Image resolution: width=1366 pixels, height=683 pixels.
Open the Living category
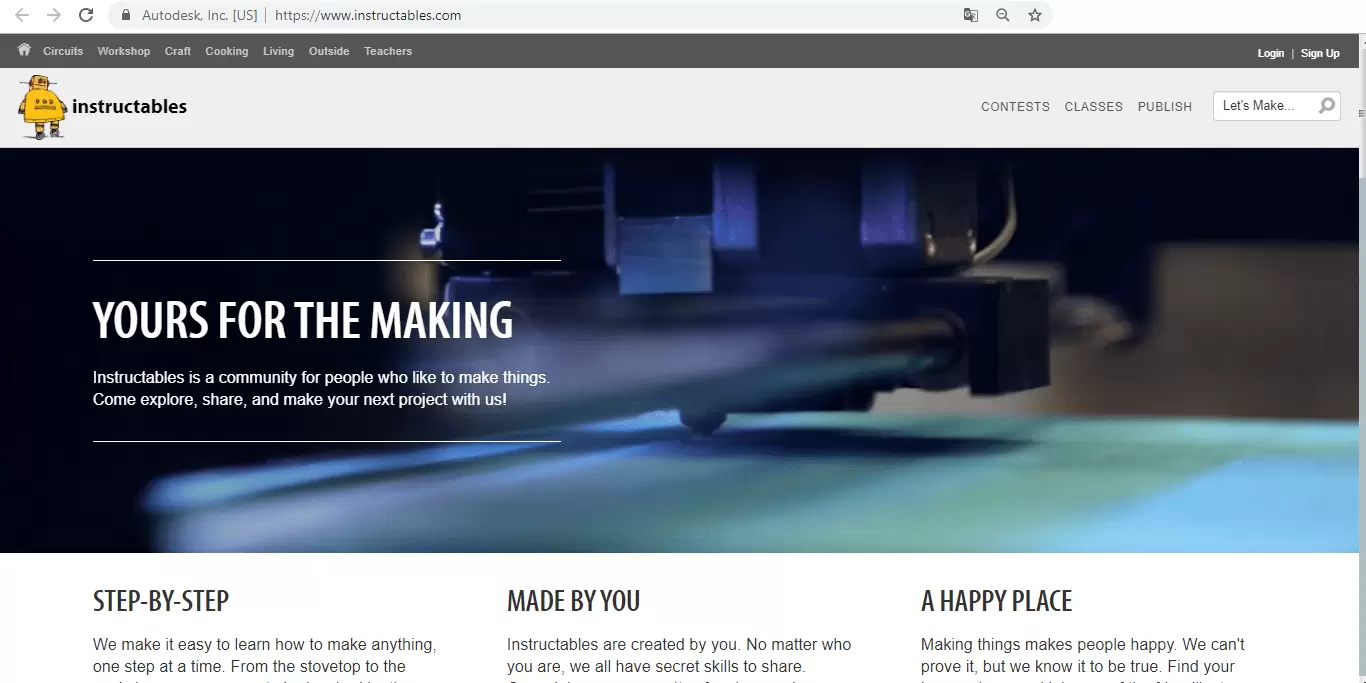(x=279, y=51)
